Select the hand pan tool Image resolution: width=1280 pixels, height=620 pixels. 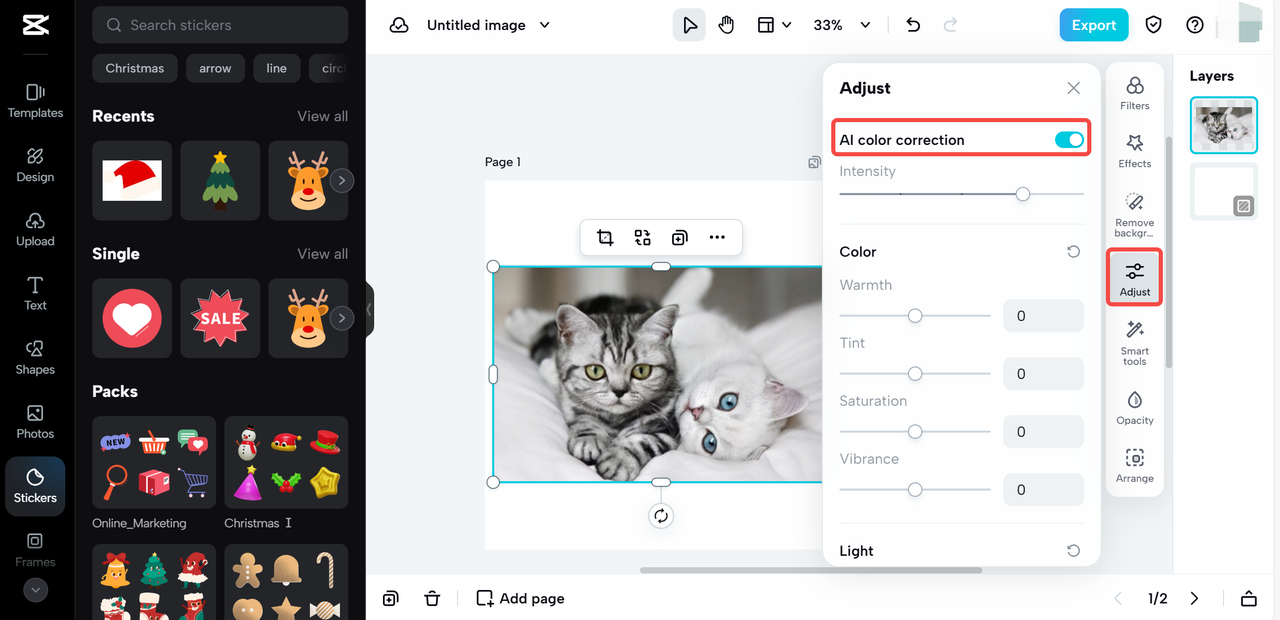pyautogui.click(x=726, y=25)
